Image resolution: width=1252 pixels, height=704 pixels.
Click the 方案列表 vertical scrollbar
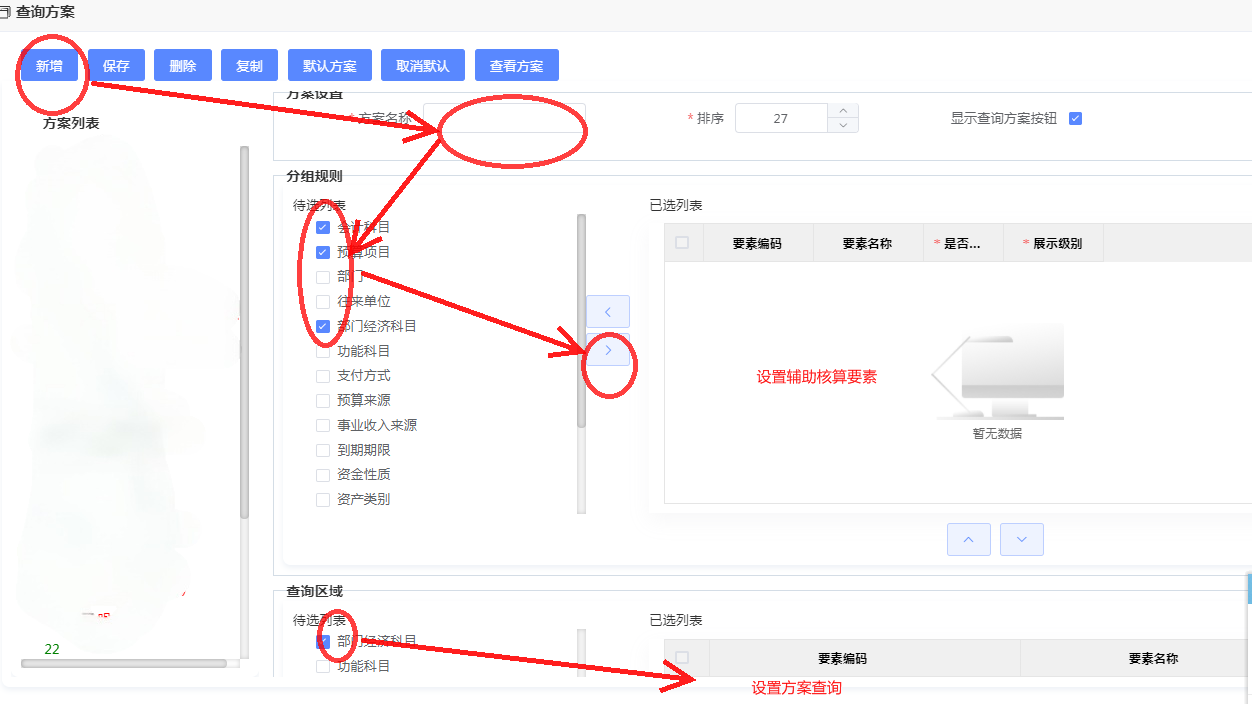pos(244,330)
